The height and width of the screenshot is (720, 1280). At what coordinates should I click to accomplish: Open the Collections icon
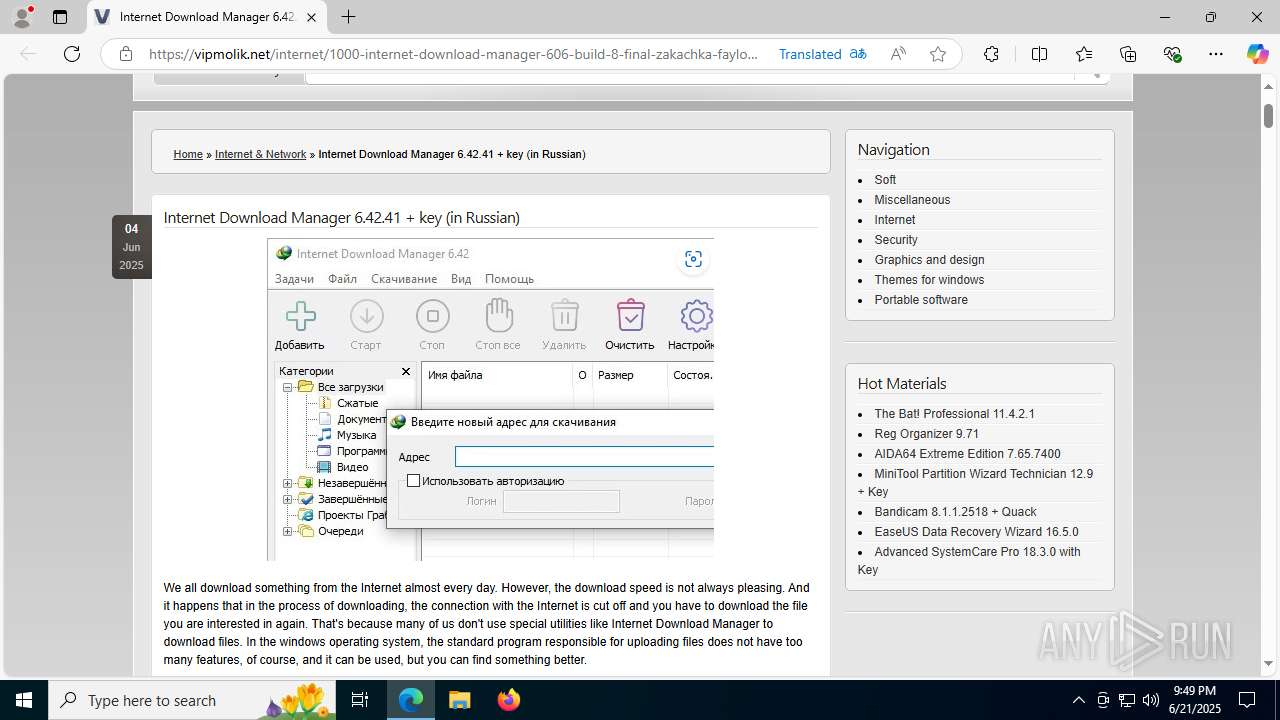(x=1128, y=54)
